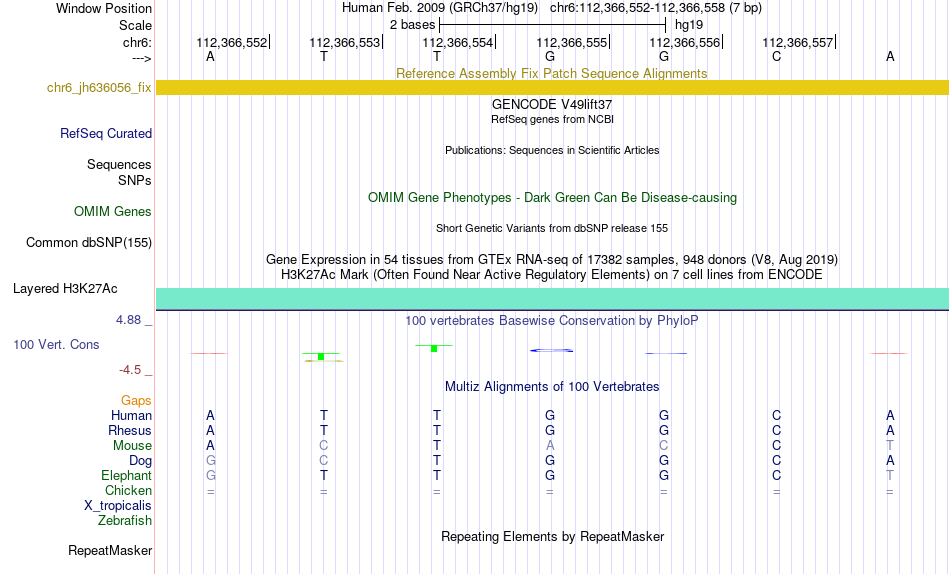The height and width of the screenshot is (574, 950).
Task: Click the Gaps alignment row label
Action: (x=136, y=401)
